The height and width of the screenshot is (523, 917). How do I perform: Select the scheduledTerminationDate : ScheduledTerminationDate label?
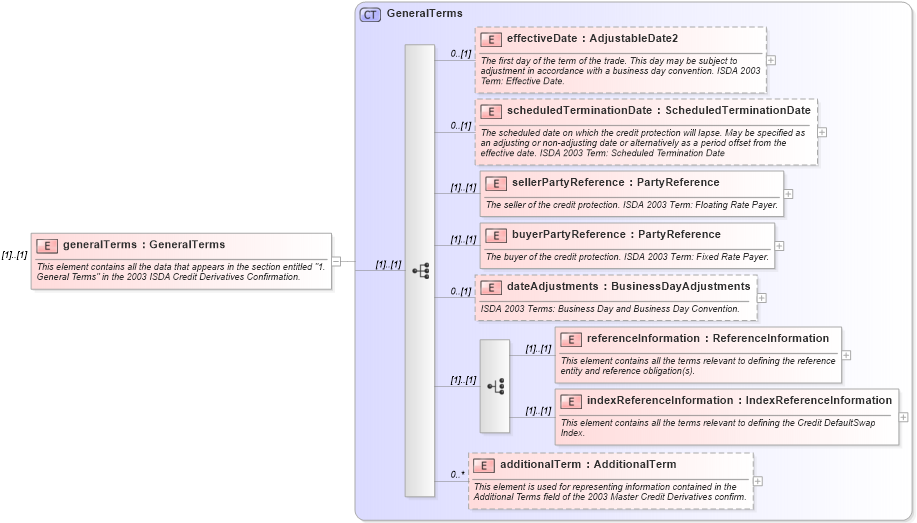(659, 111)
